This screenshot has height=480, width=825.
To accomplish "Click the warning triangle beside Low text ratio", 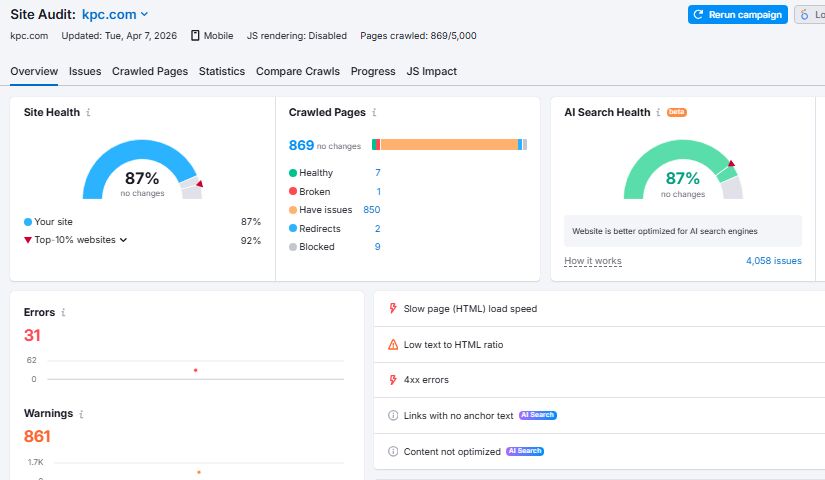I will pos(393,345).
